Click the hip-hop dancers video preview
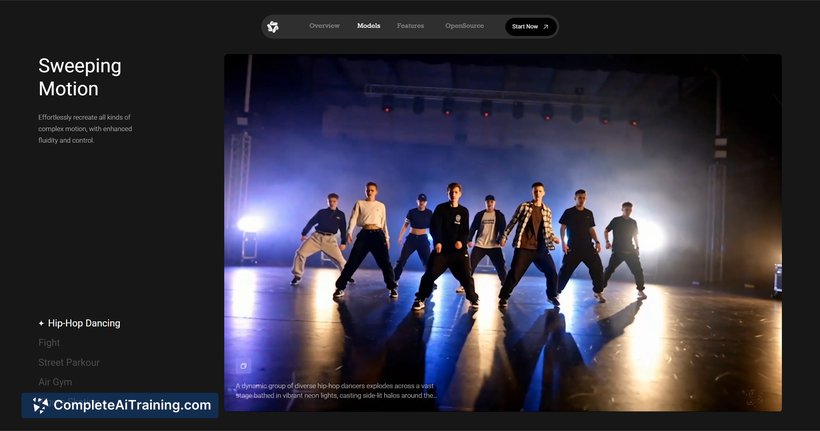The image size is (820, 431). (503, 232)
